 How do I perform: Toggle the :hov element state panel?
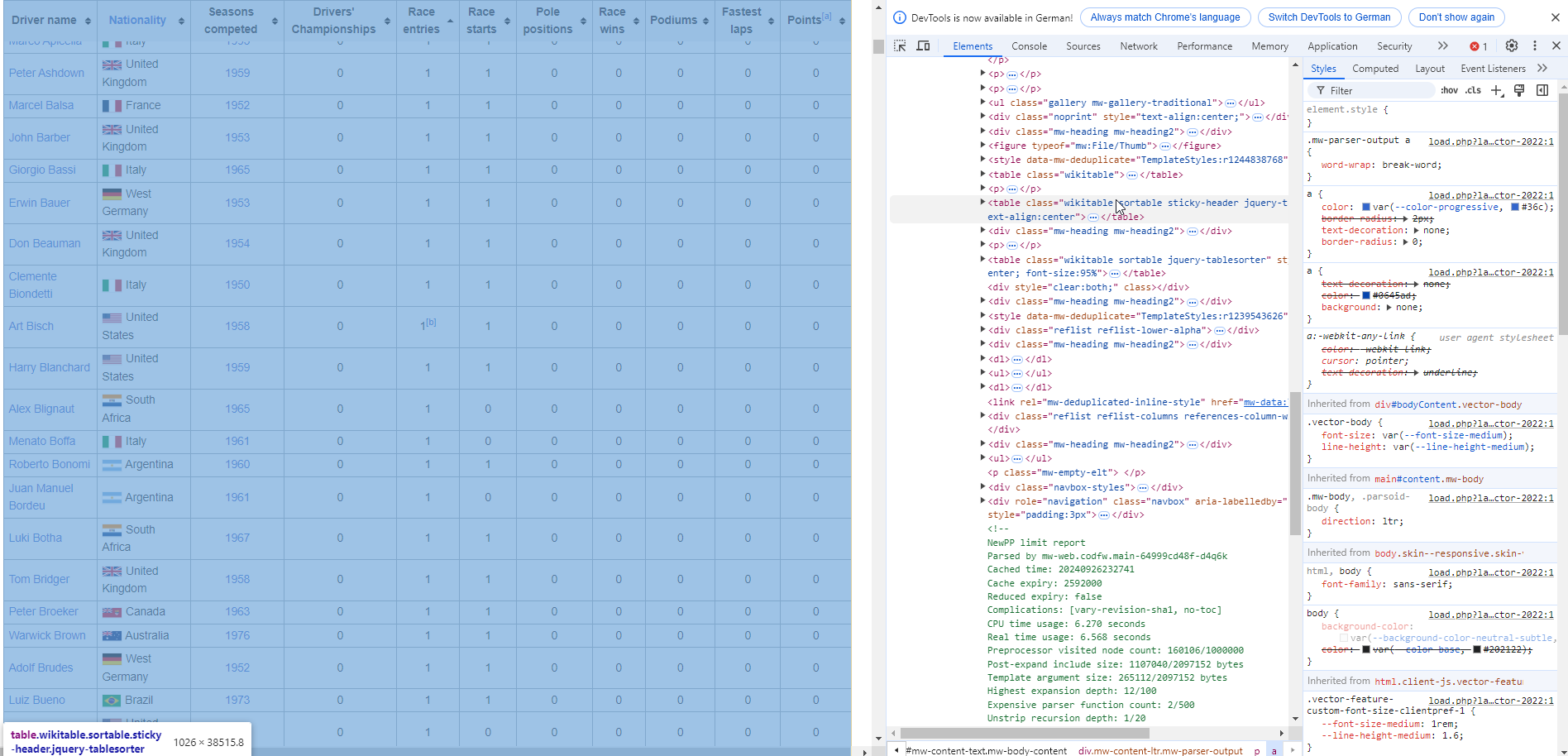pyautogui.click(x=1449, y=91)
